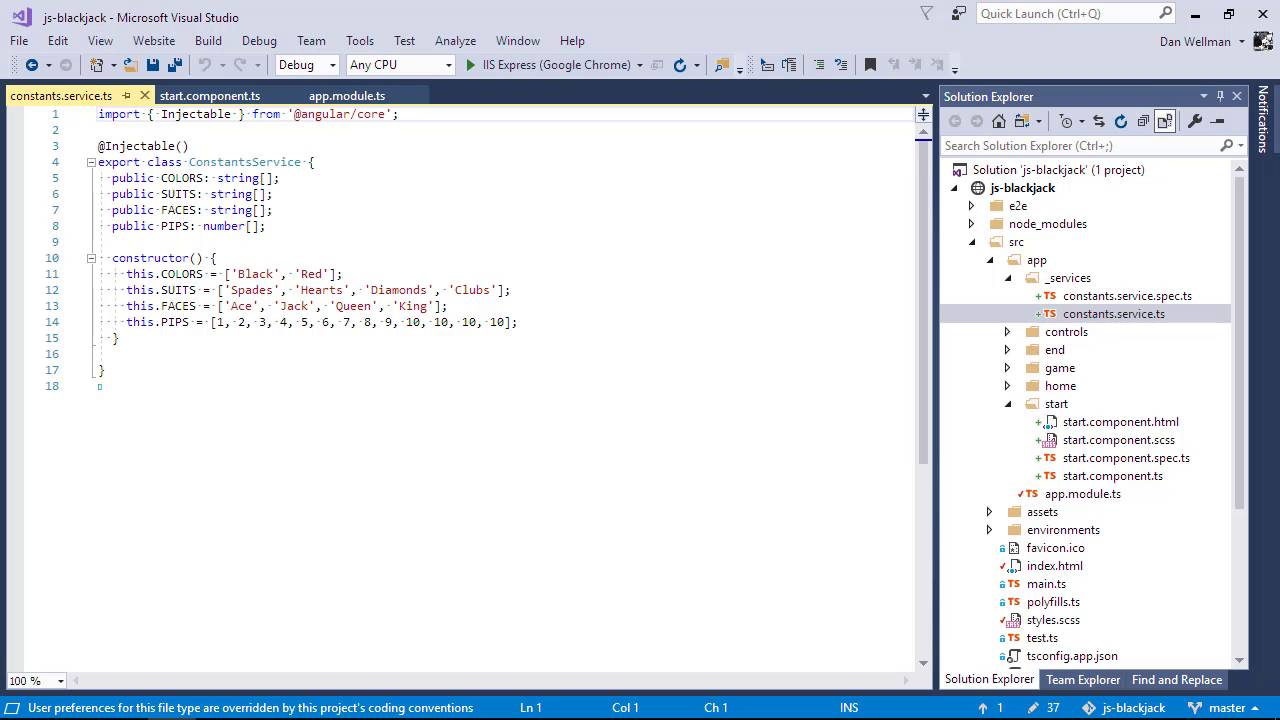
Task: Collapse the ConstantsService class outline
Action: pos(91,162)
